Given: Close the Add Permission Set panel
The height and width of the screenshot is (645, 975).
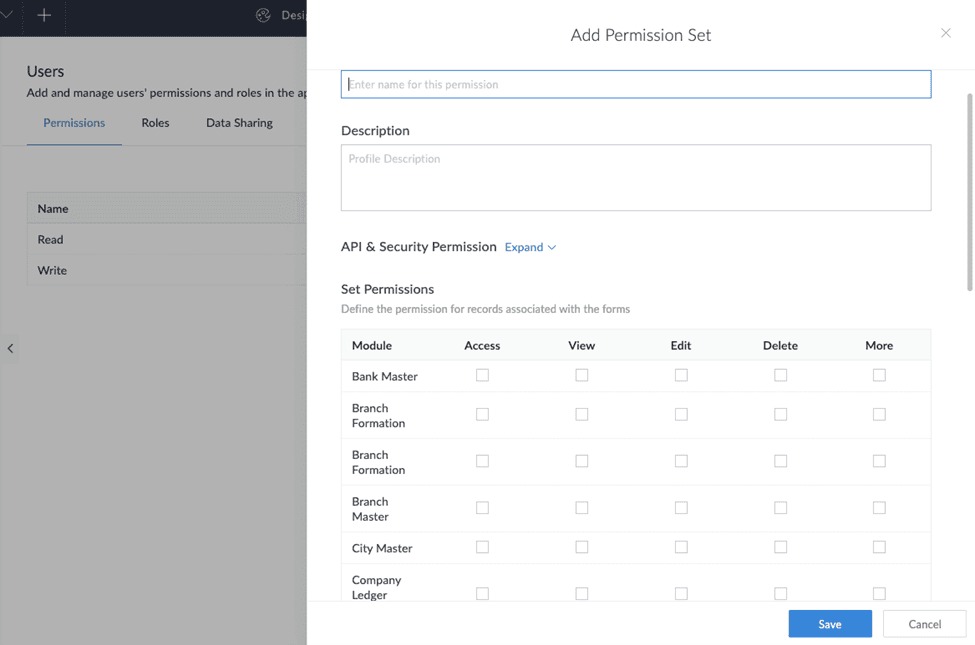Looking at the screenshot, I should pyautogui.click(x=945, y=33).
